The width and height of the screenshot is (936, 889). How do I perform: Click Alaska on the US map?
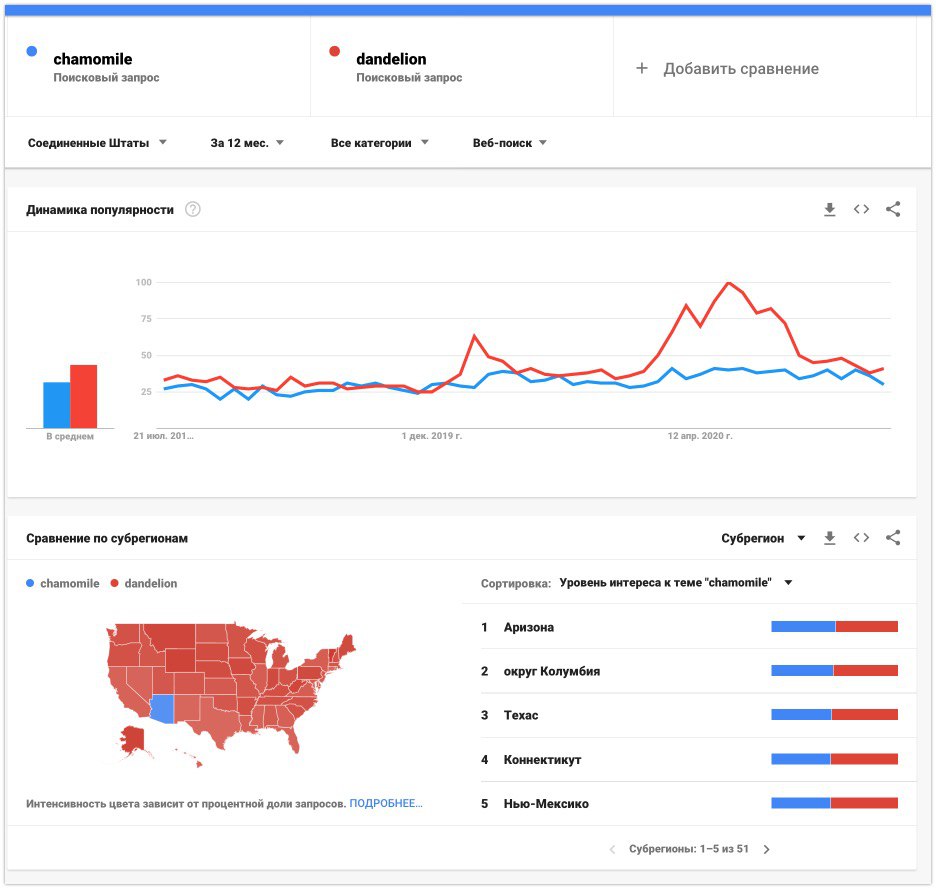pyautogui.click(x=133, y=739)
